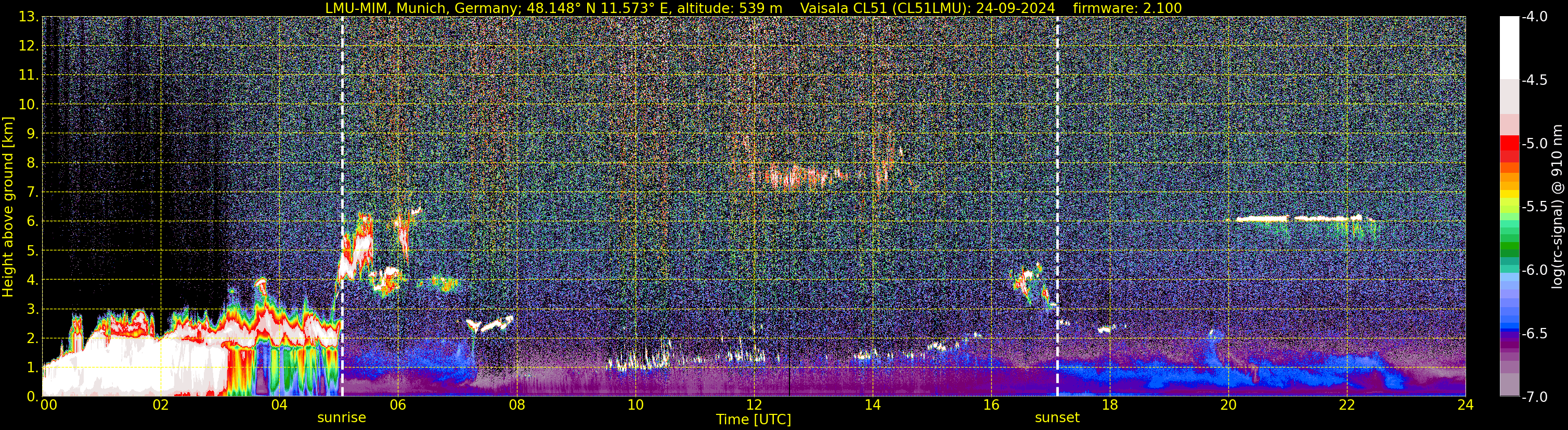Click the '3.' height axis tick label

32,309
